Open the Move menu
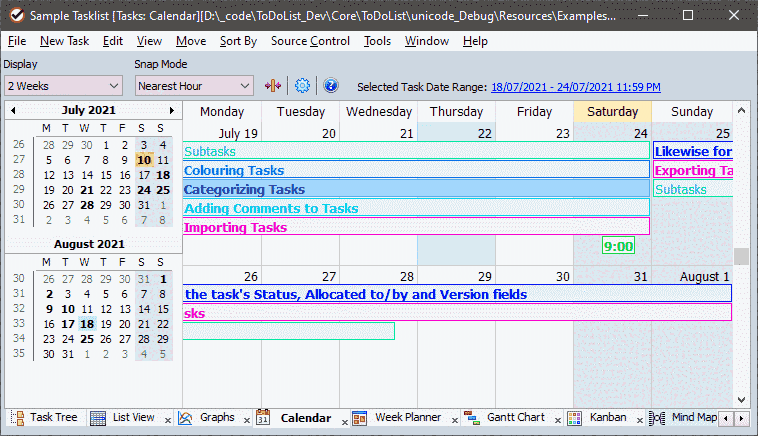The height and width of the screenshot is (436, 758). point(191,41)
